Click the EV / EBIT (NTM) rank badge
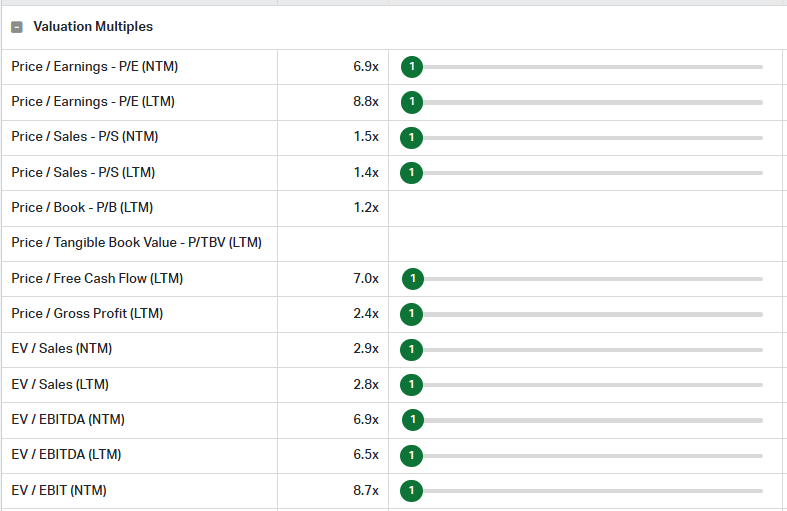 (x=412, y=491)
